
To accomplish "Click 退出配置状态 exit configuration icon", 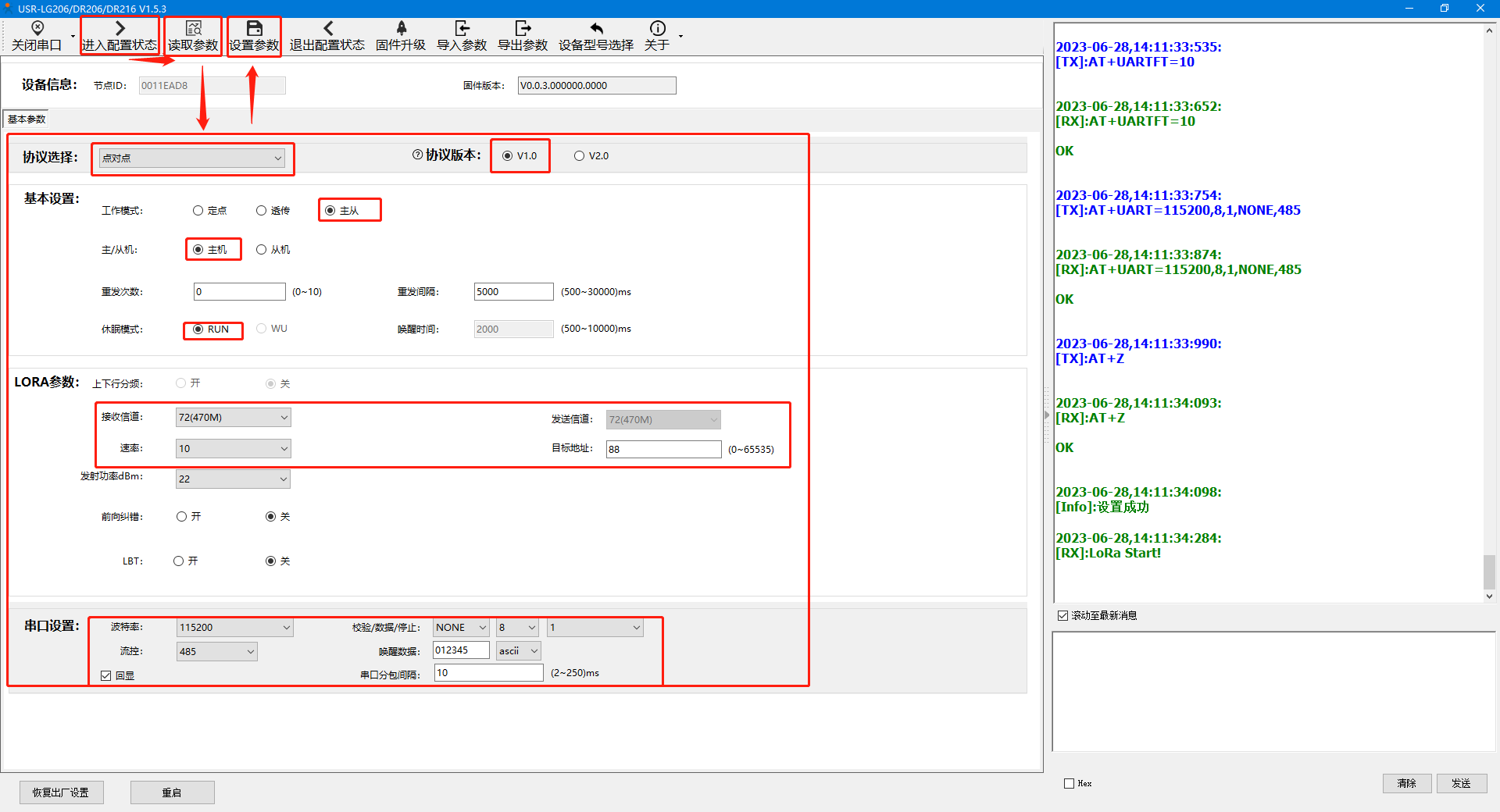I will click(x=327, y=36).
